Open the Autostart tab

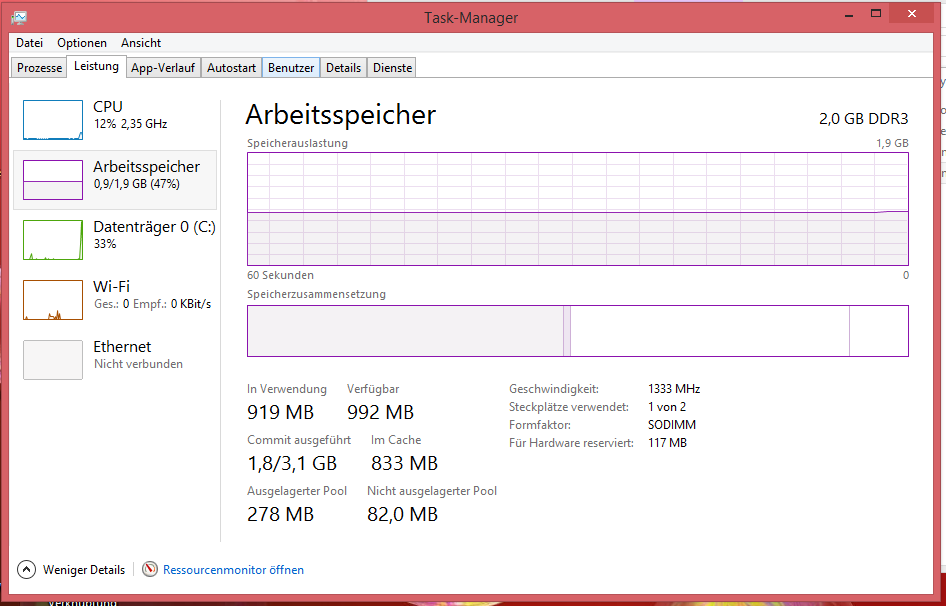tap(231, 68)
